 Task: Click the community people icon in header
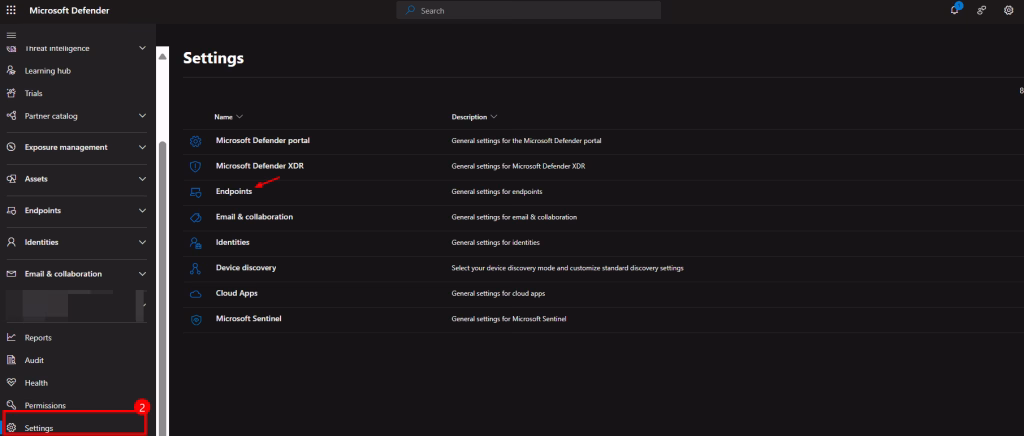[x=982, y=10]
